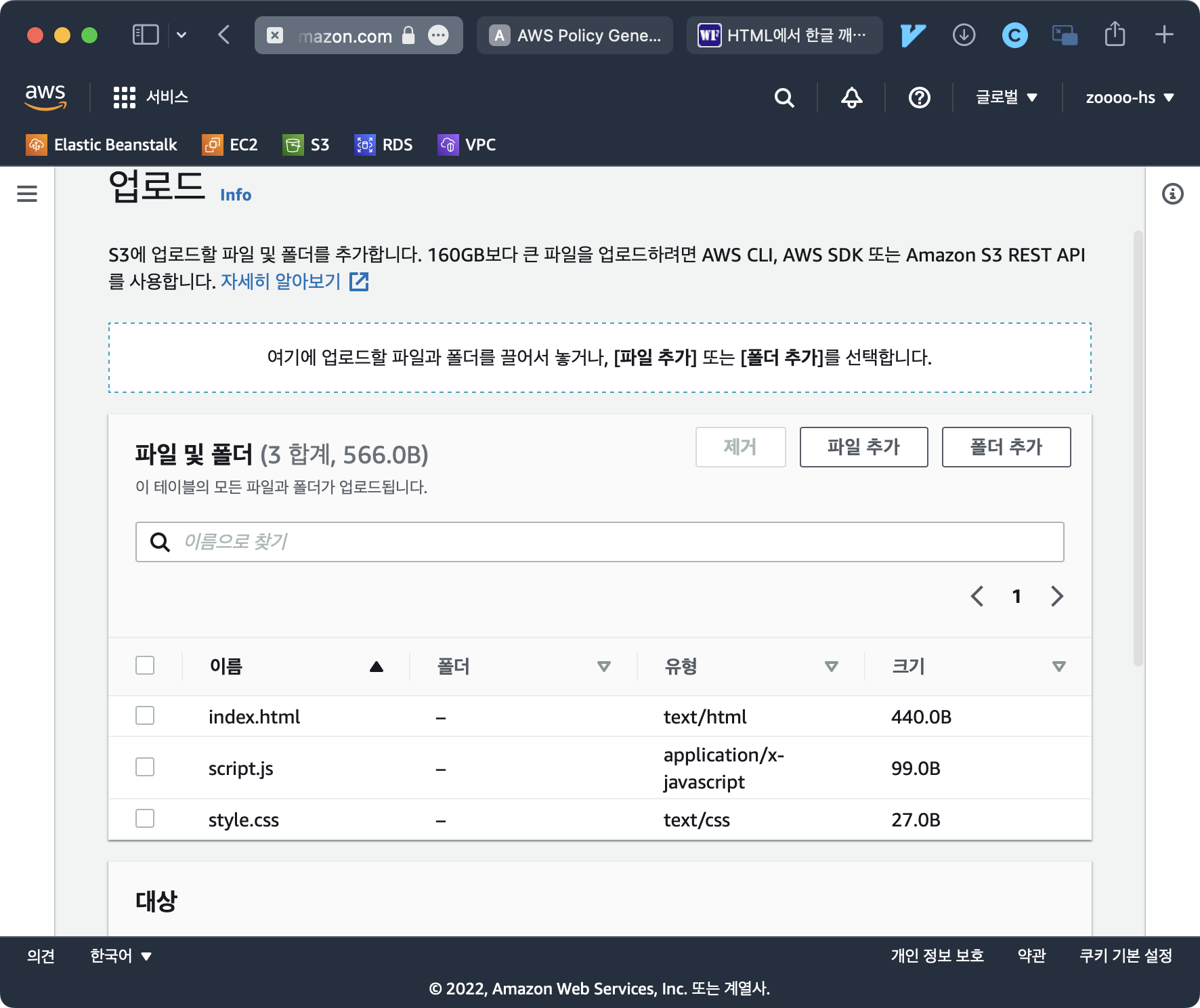Open RDS service shortcut

coord(383,144)
